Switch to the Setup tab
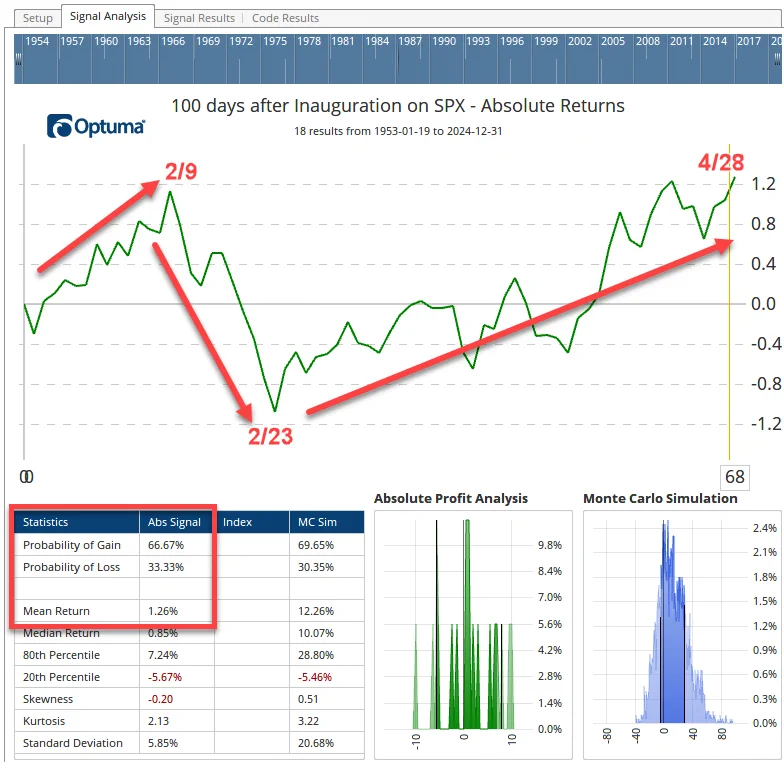Viewport: 784px width, 762px height. coord(38,18)
